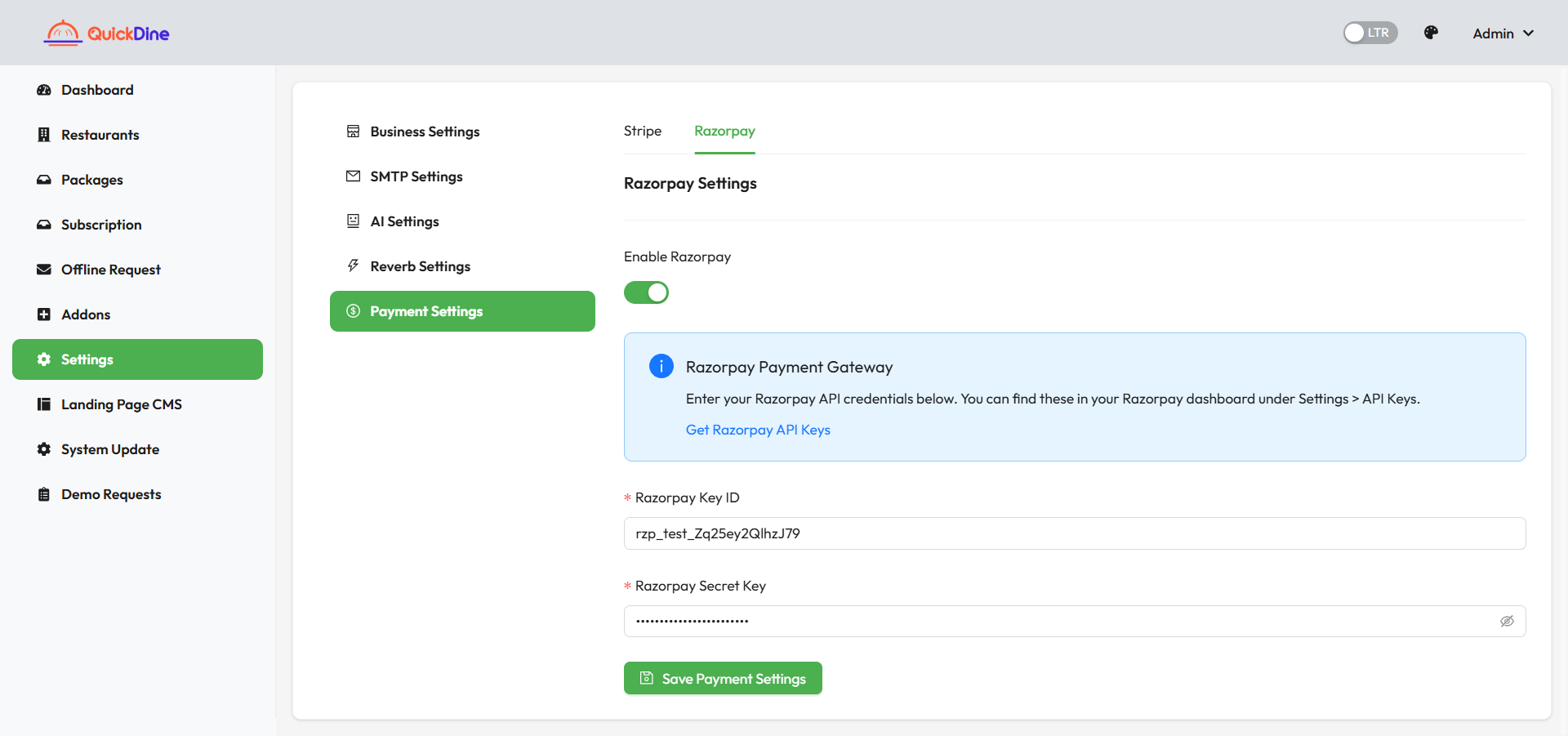The image size is (1568, 736).
Task: Click the Razorpay Secret Key input field
Action: pyautogui.click(x=1075, y=621)
